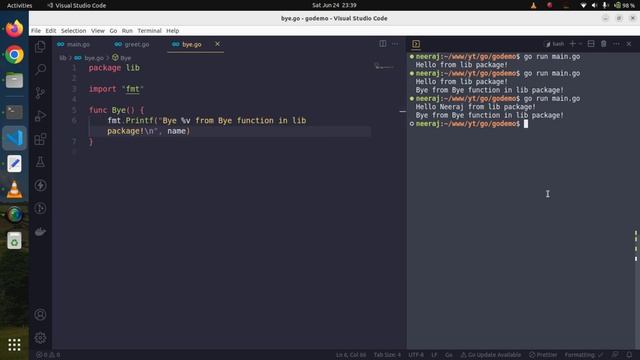Split the editor to the right
Screen dimensions: 640x360
tap(382, 44)
